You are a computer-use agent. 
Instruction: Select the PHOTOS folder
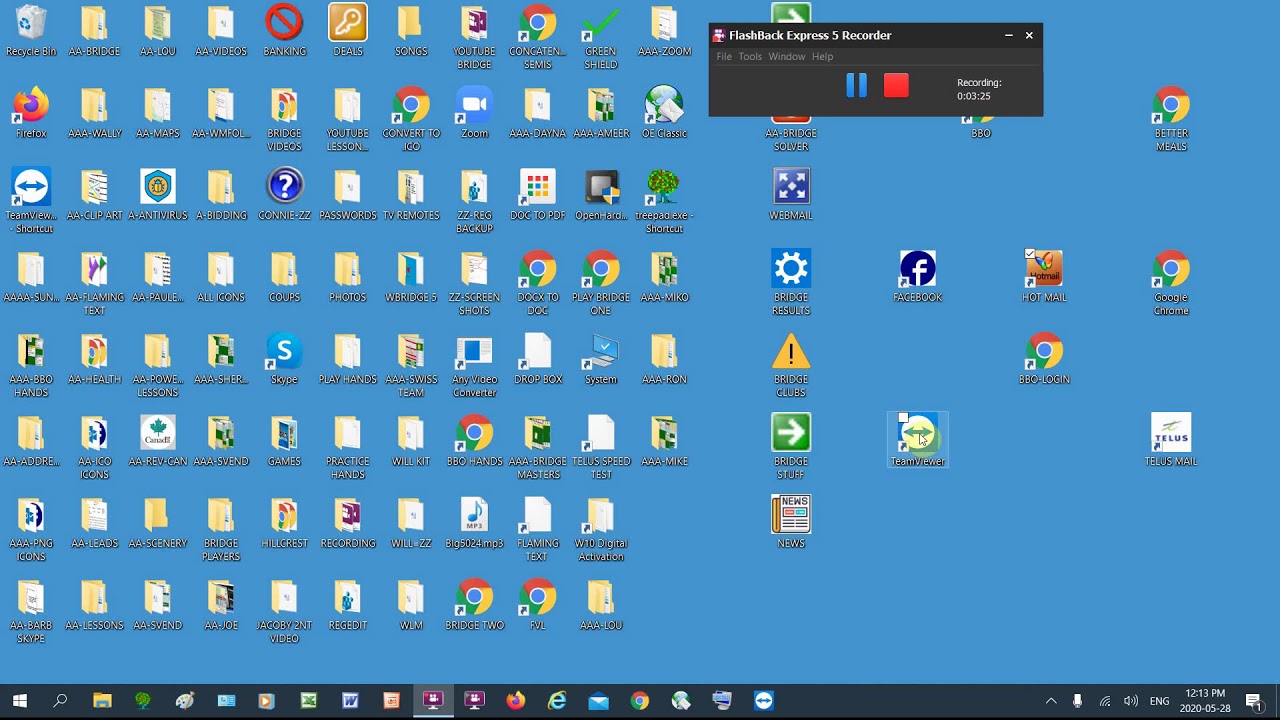pos(348,277)
